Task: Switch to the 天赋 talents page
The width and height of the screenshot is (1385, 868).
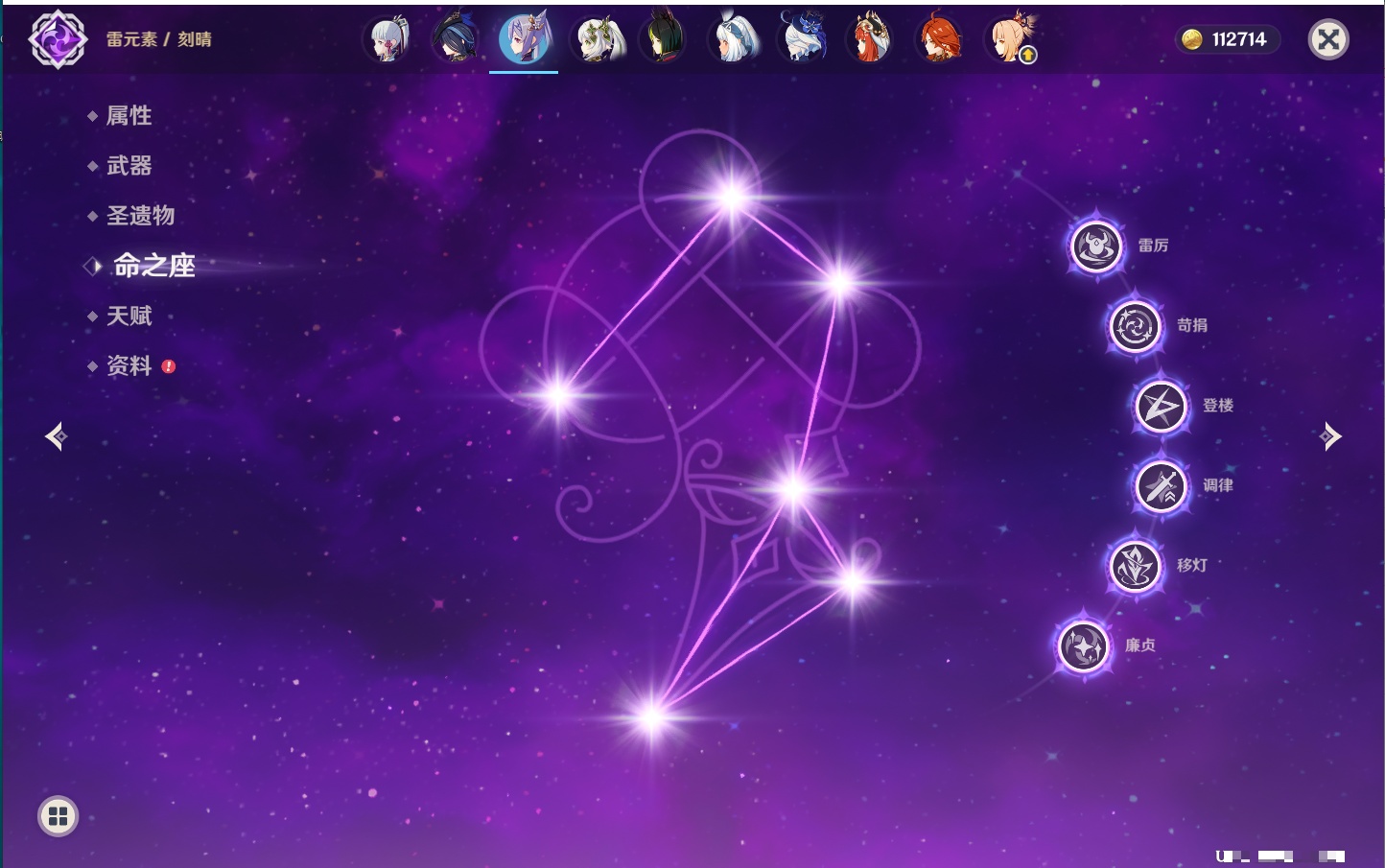Action: pos(129,316)
